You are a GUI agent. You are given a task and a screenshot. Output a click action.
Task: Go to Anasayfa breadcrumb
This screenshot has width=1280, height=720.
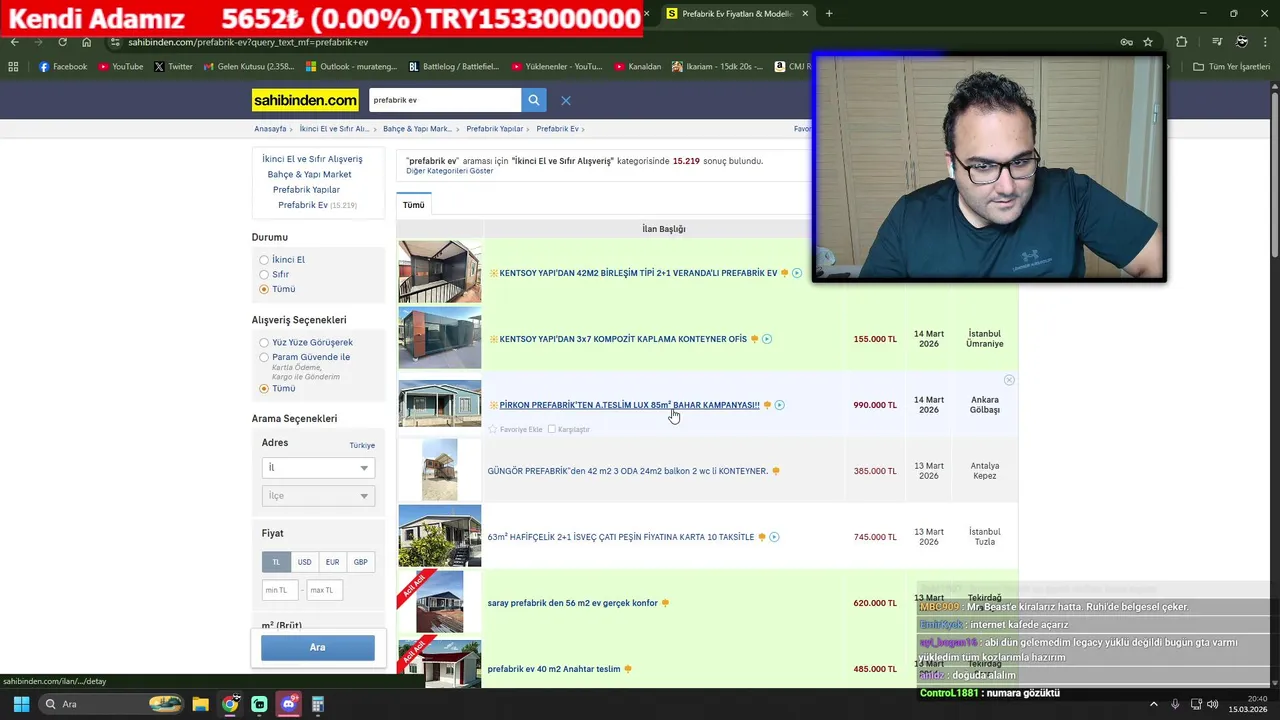coord(270,129)
